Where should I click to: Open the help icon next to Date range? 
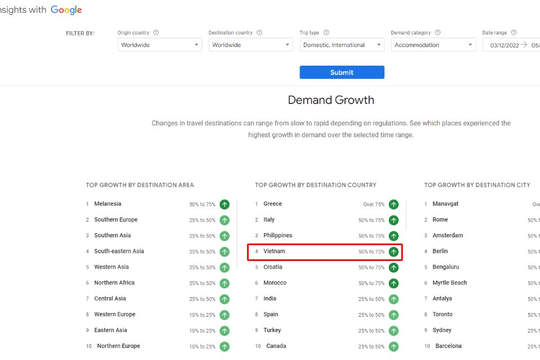point(513,32)
